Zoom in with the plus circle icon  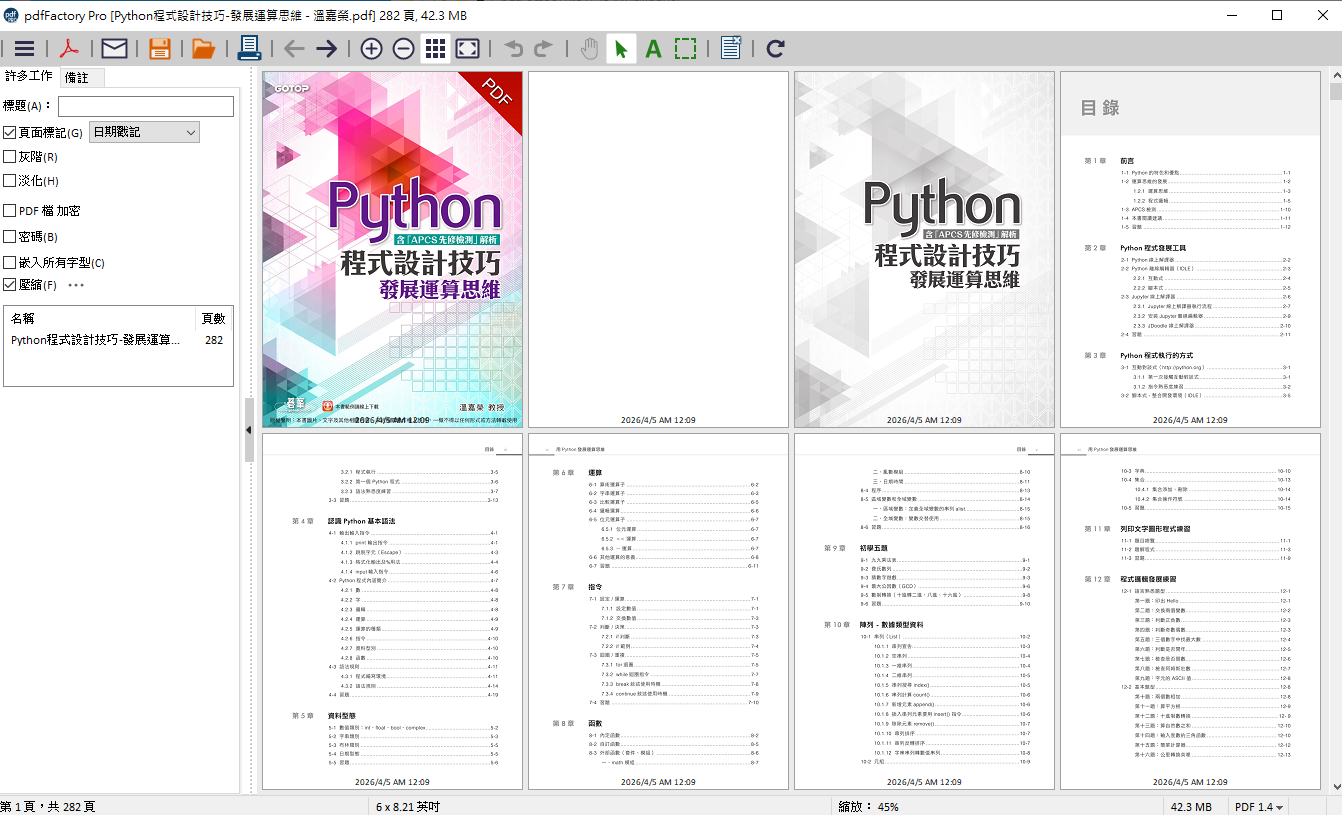[x=371, y=48]
